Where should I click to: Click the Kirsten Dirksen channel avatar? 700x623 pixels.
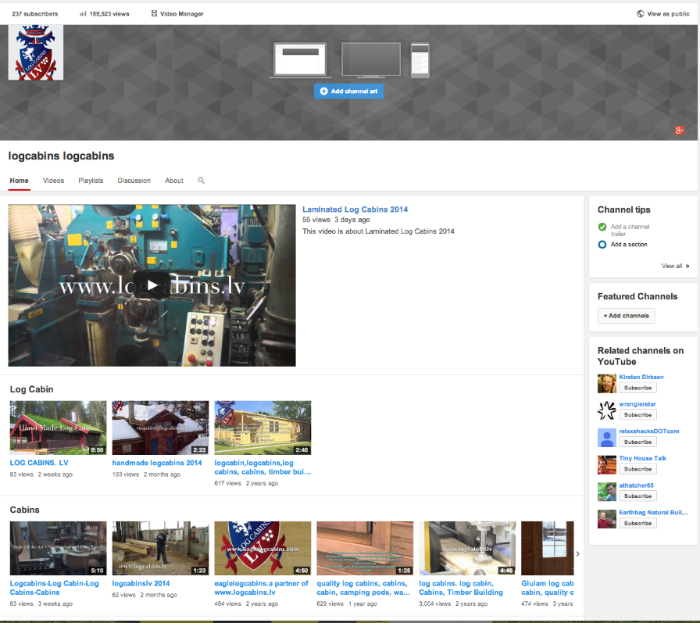pos(607,383)
